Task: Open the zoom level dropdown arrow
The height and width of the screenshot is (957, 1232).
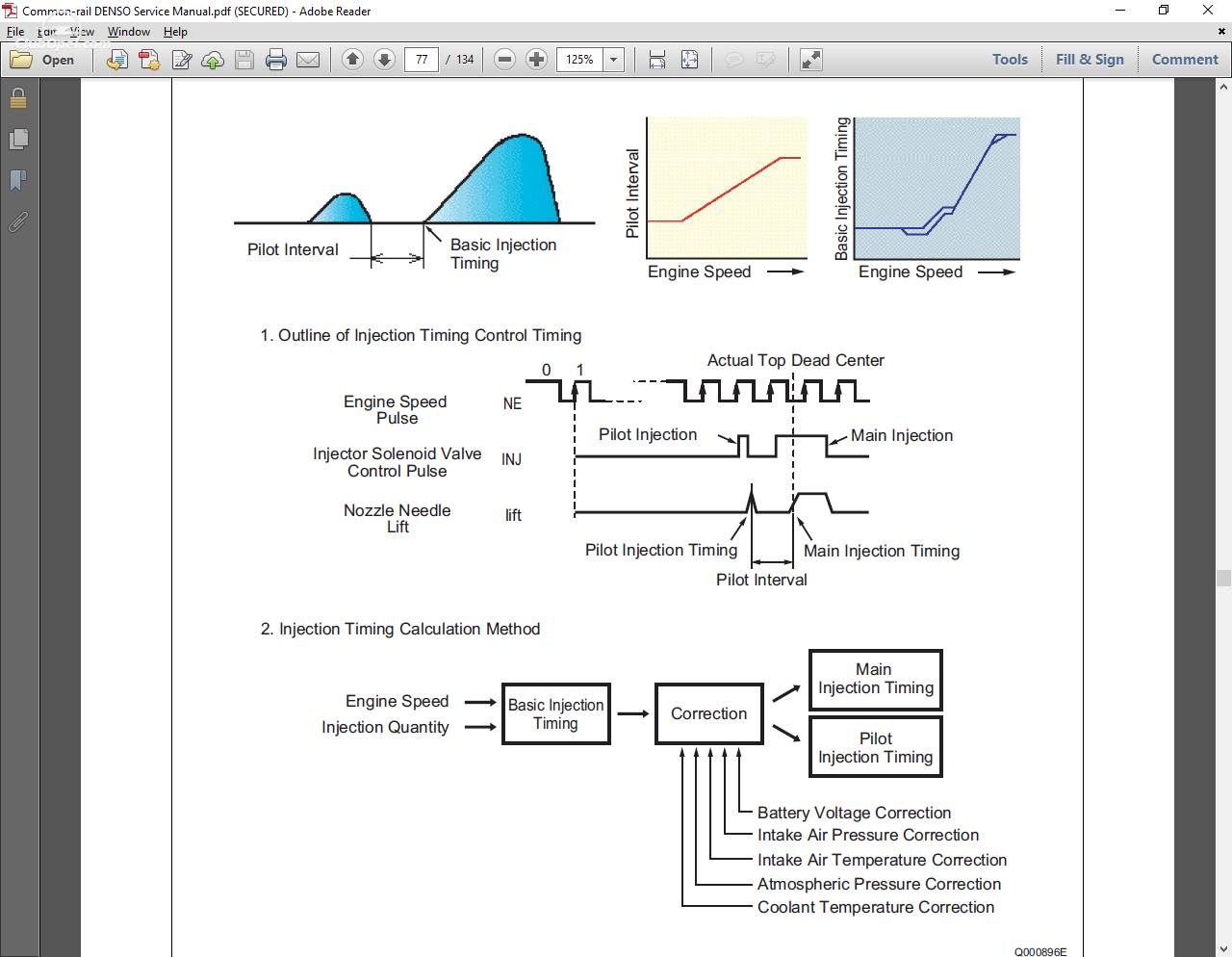Action: tap(614, 60)
